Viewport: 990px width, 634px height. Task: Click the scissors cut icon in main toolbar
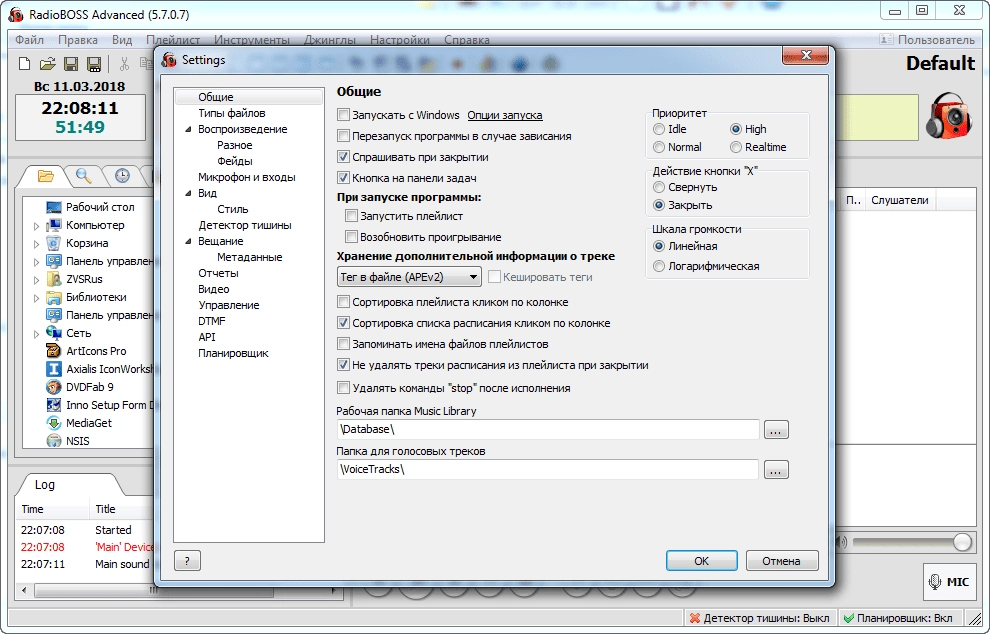pyautogui.click(x=124, y=64)
